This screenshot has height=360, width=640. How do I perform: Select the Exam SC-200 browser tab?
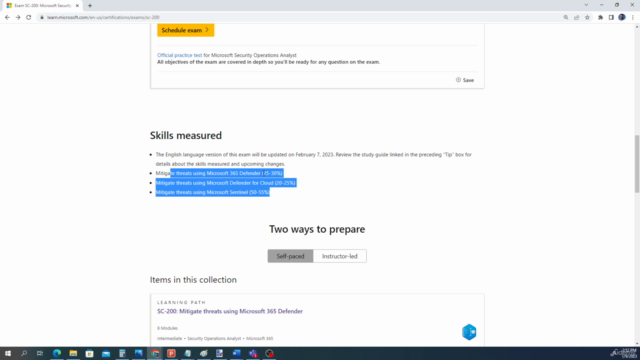(41, 6)
